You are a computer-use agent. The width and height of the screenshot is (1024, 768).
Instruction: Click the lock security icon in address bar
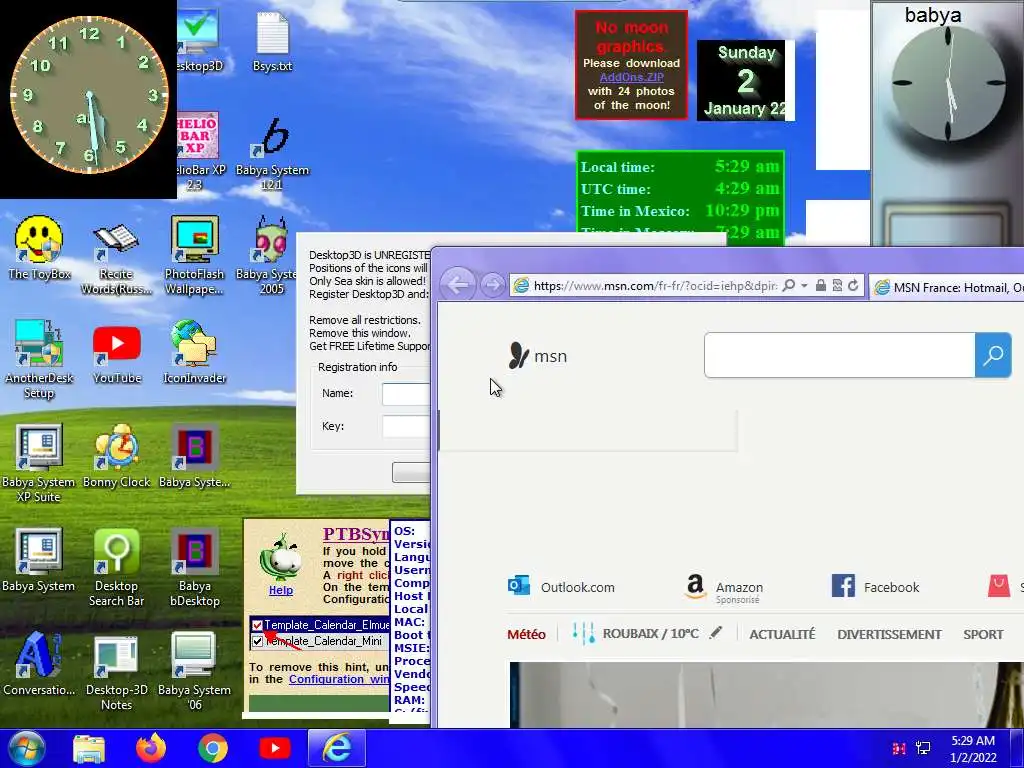pyautogui.click(x=821, y=285)
